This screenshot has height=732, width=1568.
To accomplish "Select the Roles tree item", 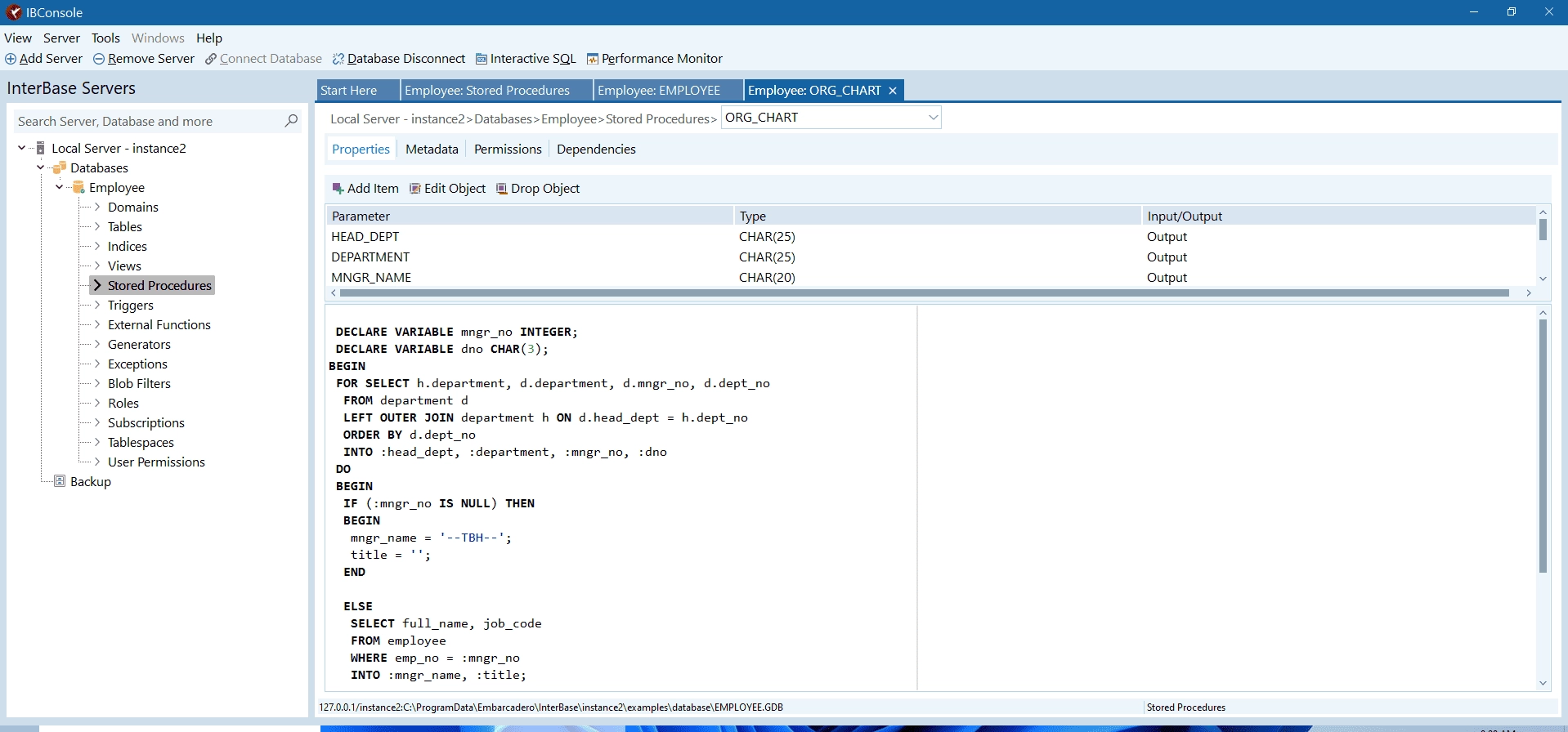I will (123, 403).
